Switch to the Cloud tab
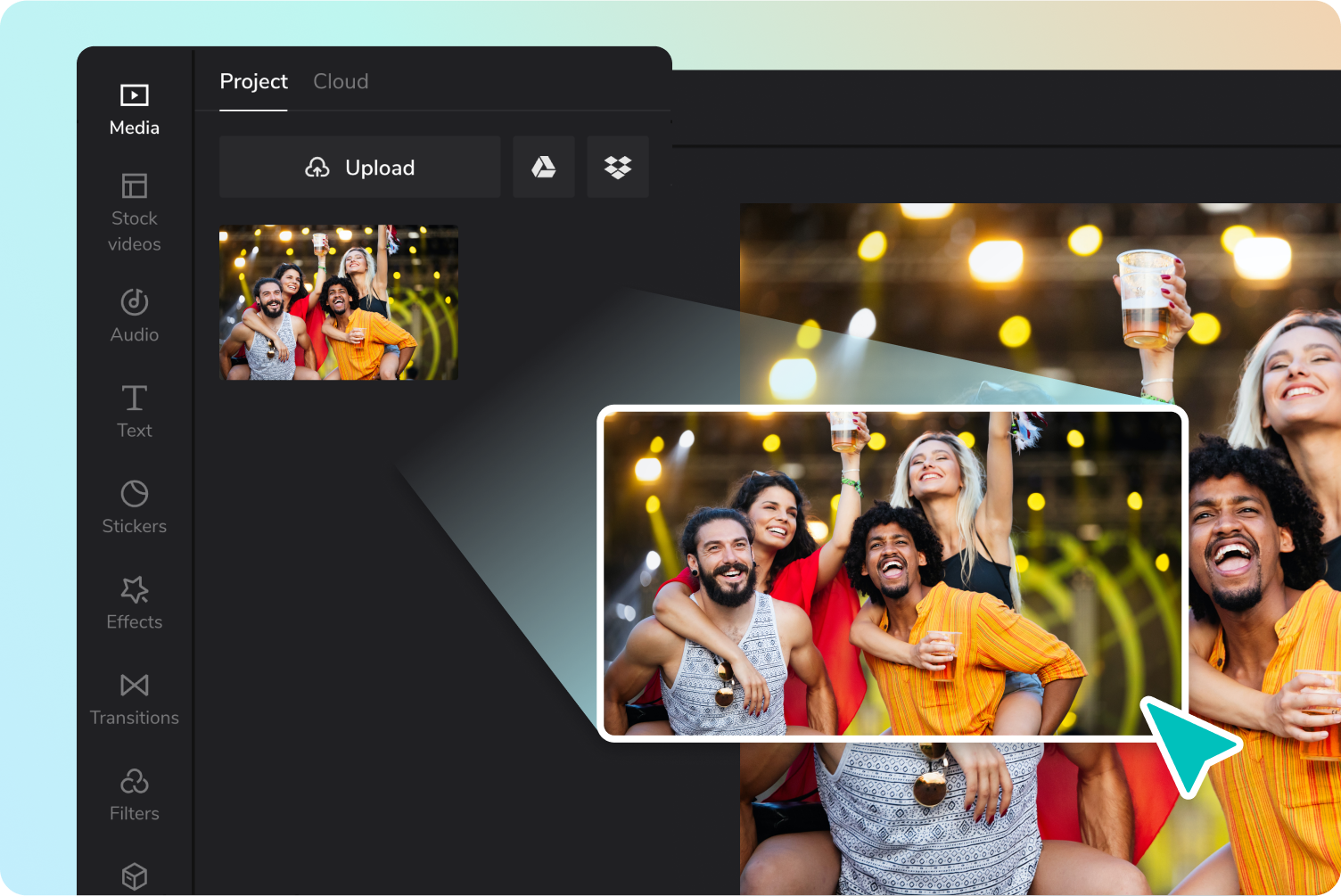 pyautogui.click(x=341, y=81)
